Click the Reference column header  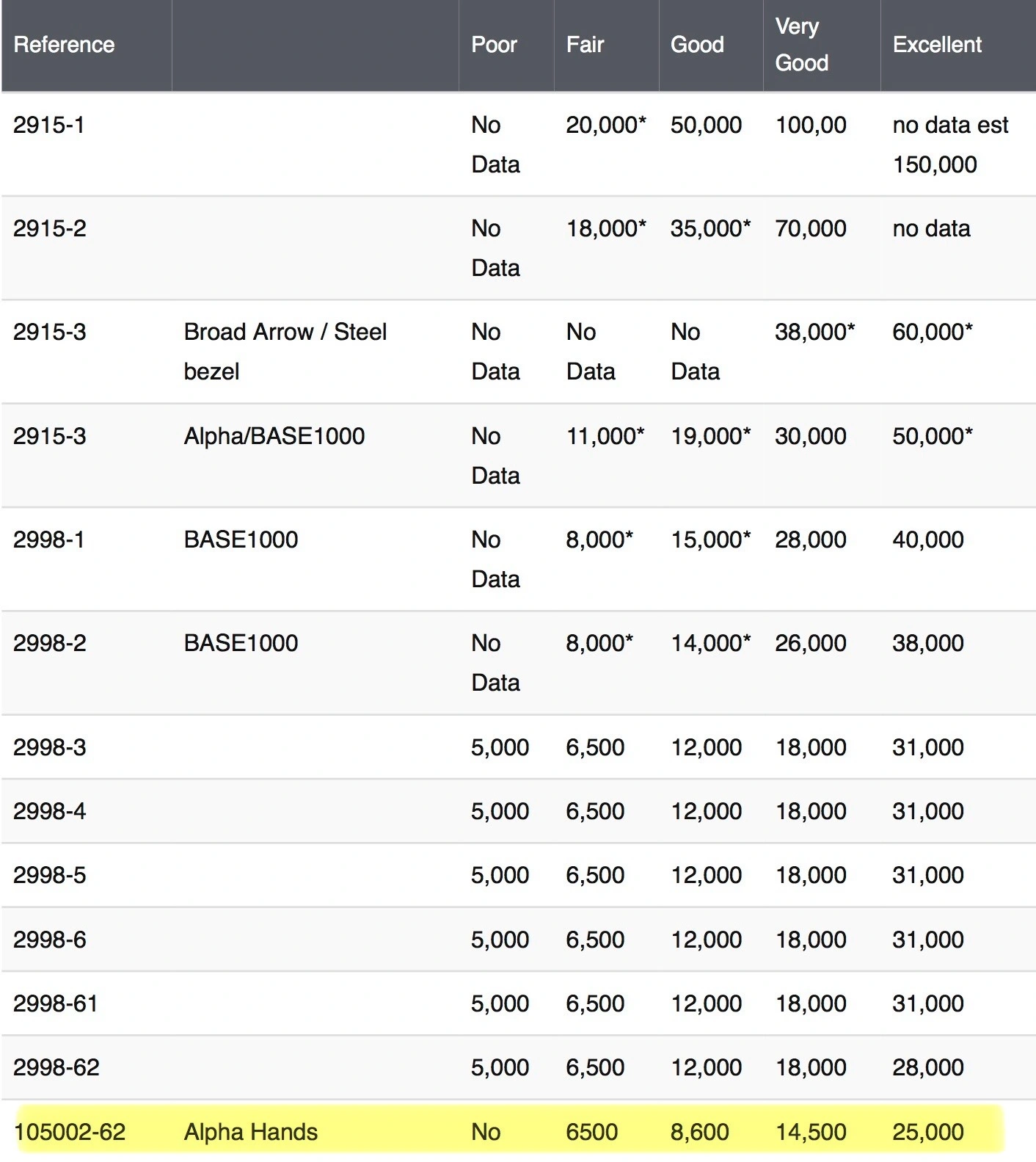64,45
